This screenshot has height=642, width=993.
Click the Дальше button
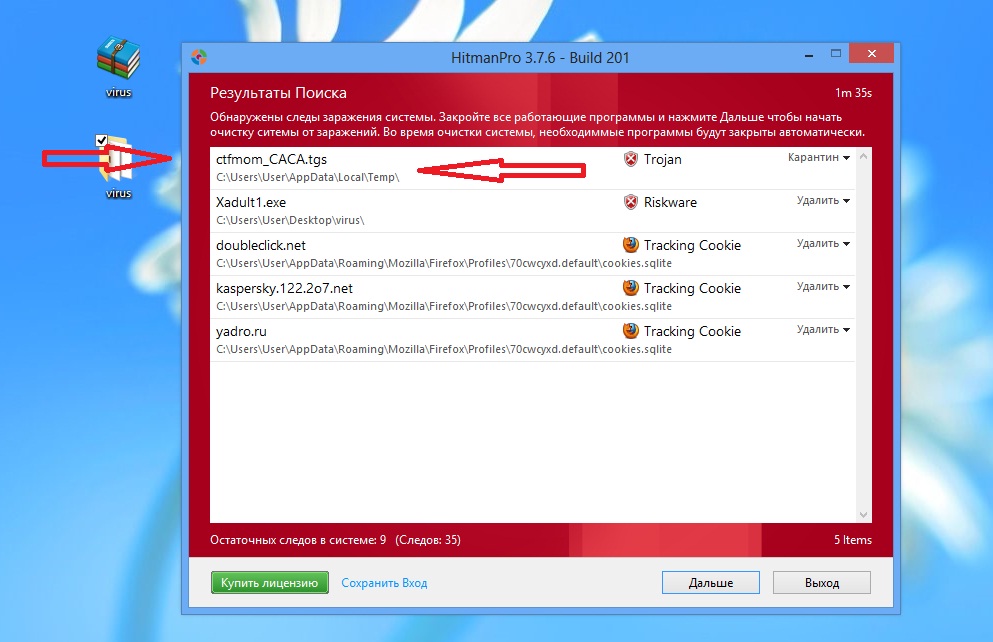coord(711,582)
